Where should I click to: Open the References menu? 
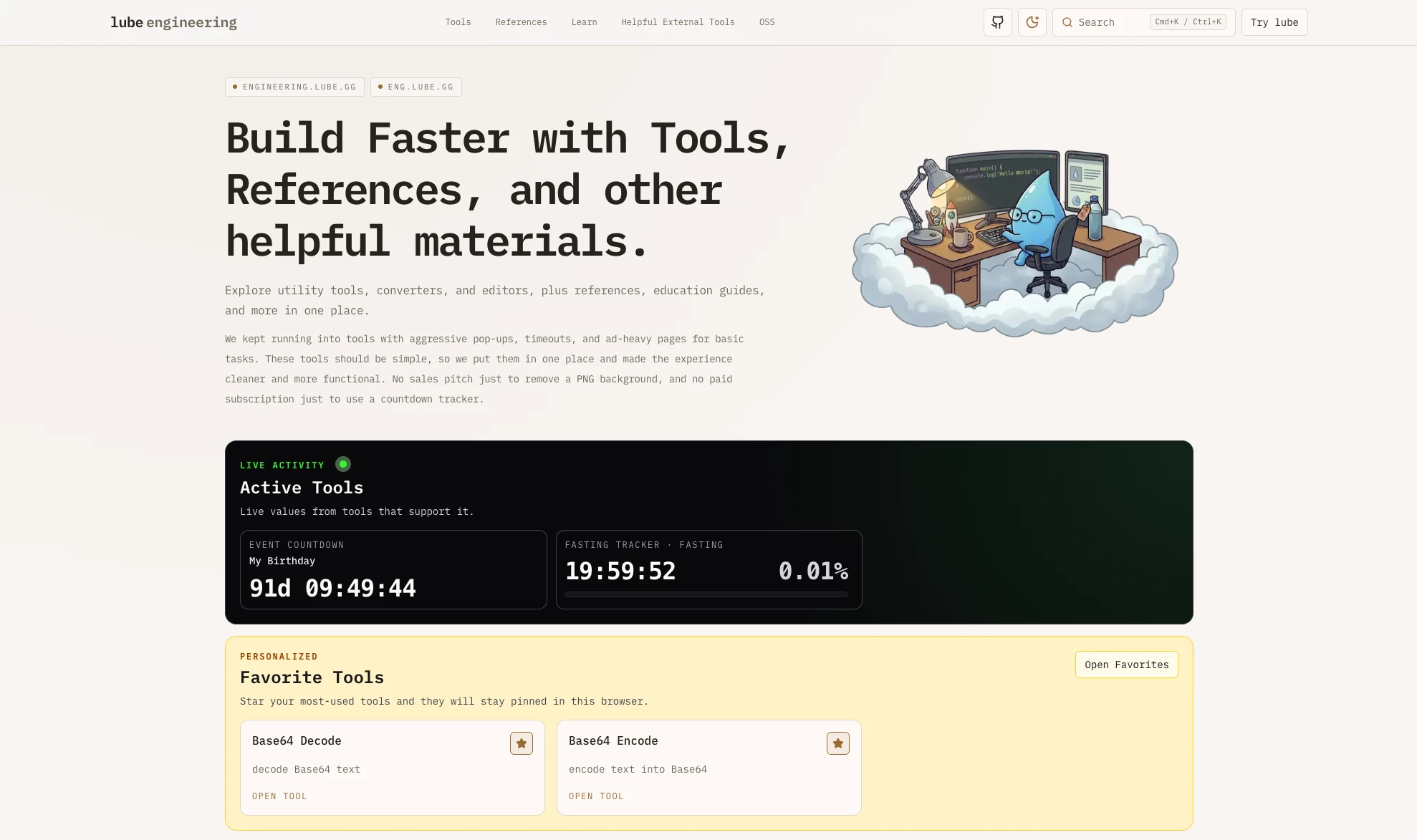[x=521, y=22]
